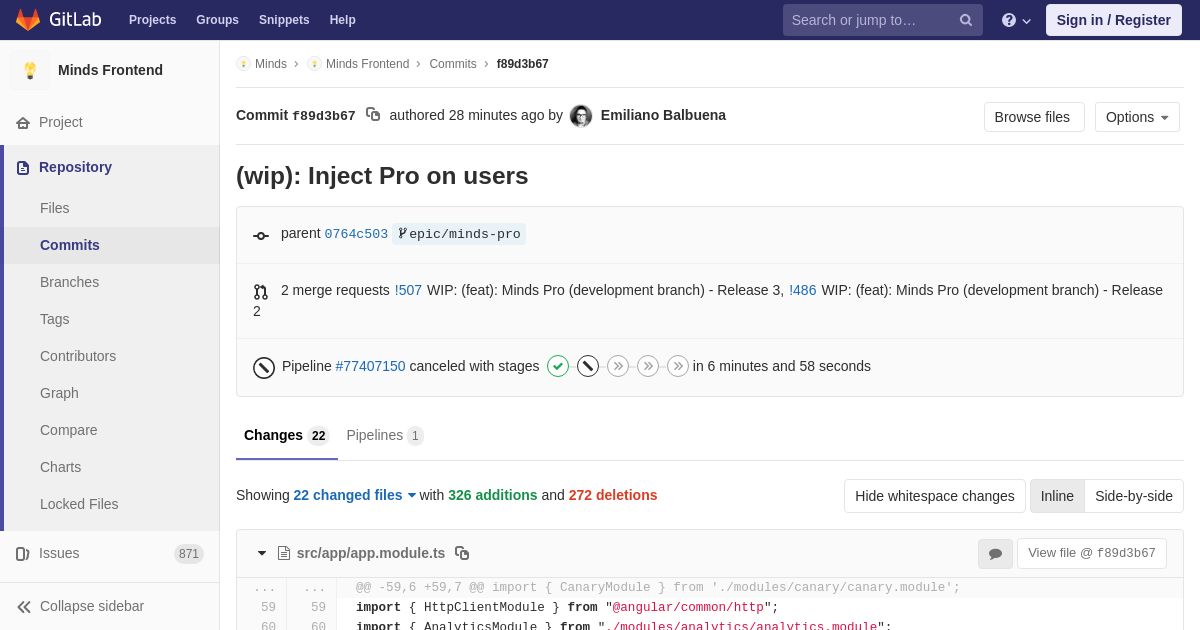Open pipeline #77407150 link
Image resolution: width=1200 pixels, height=630 pixels.
point(370,366)
